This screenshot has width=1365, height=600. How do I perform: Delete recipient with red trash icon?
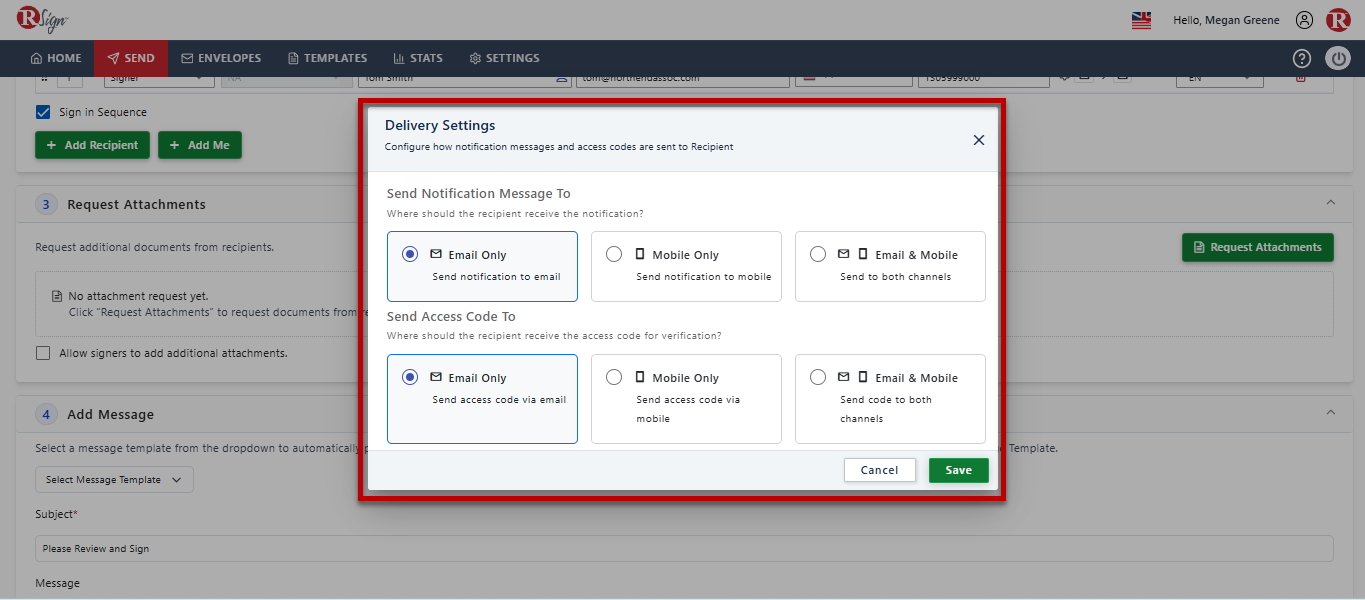(x=1301, y=77)
